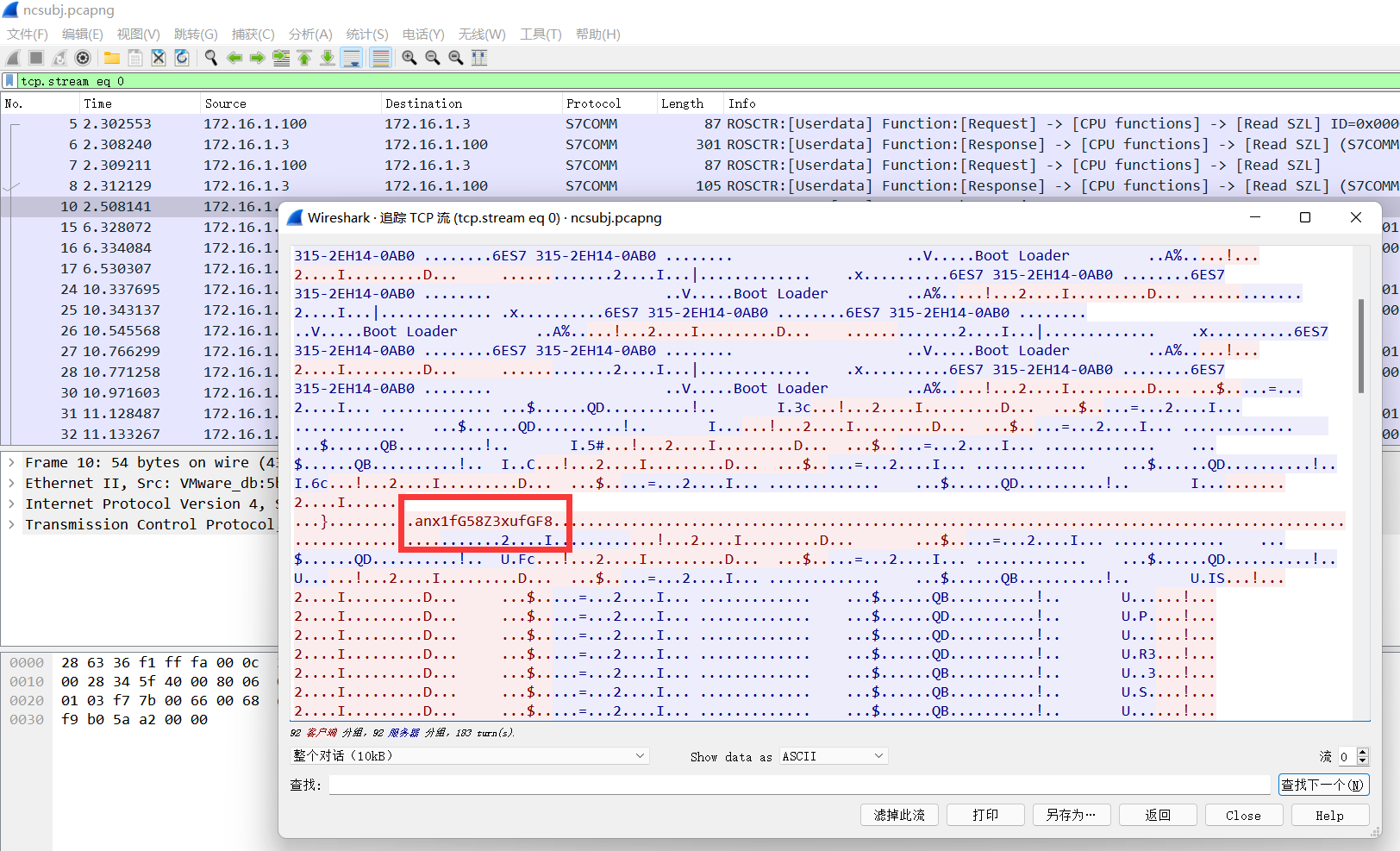Restart the current capture
The image size is (1400, 851).
click(59, 58)
